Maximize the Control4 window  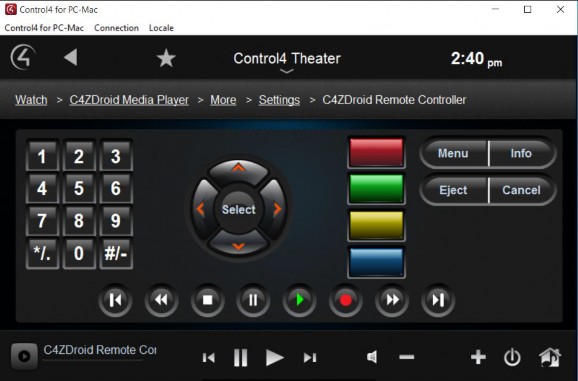coord(527,10)
